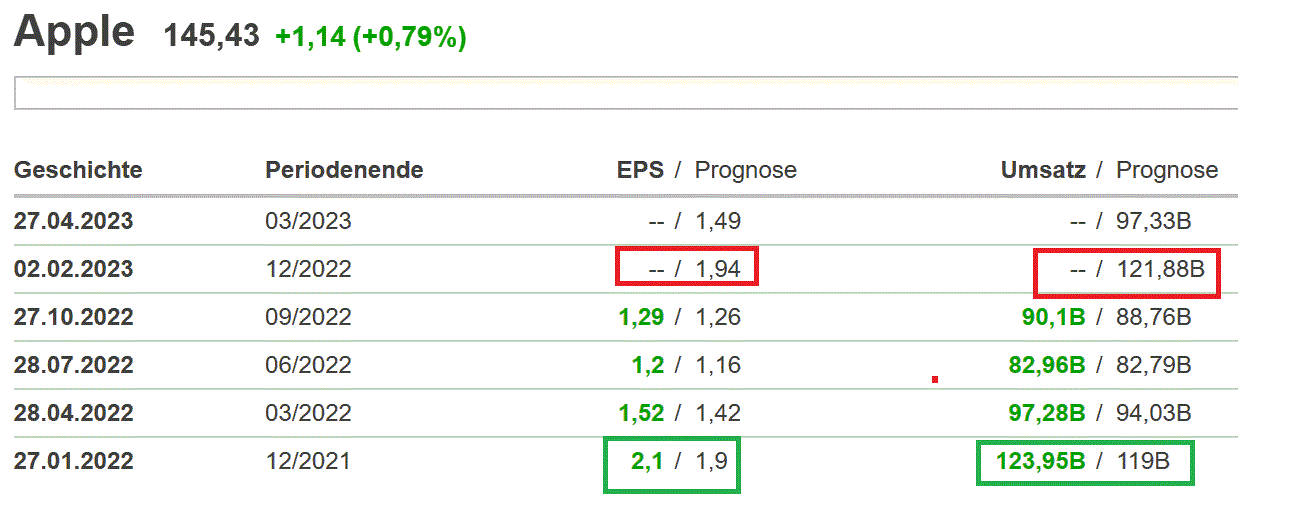Click the Geschichte column header

tap(78, 170)
